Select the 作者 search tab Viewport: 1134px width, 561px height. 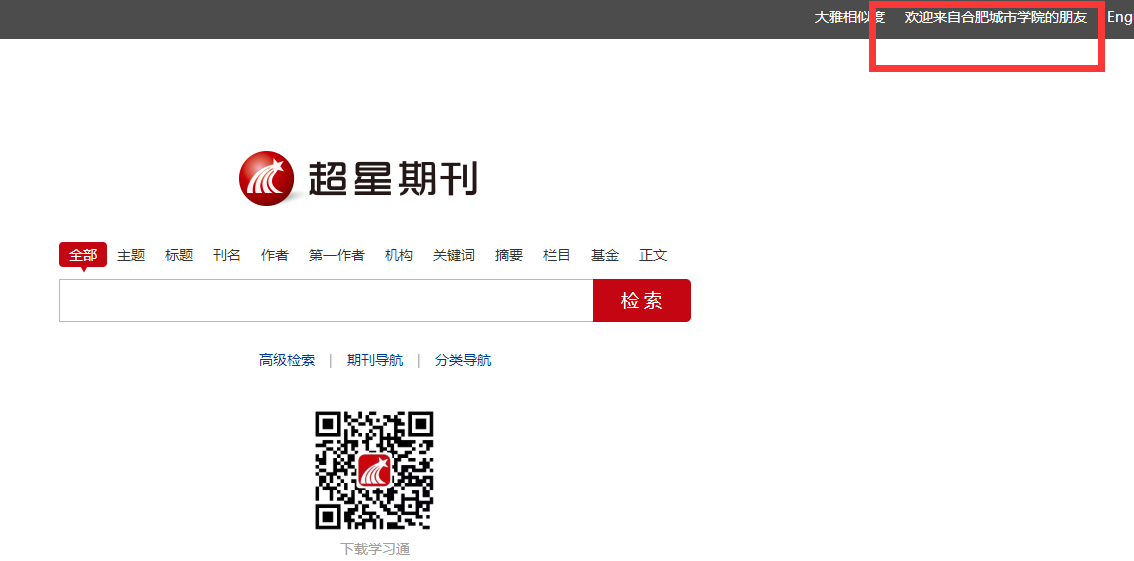[275, 254]
